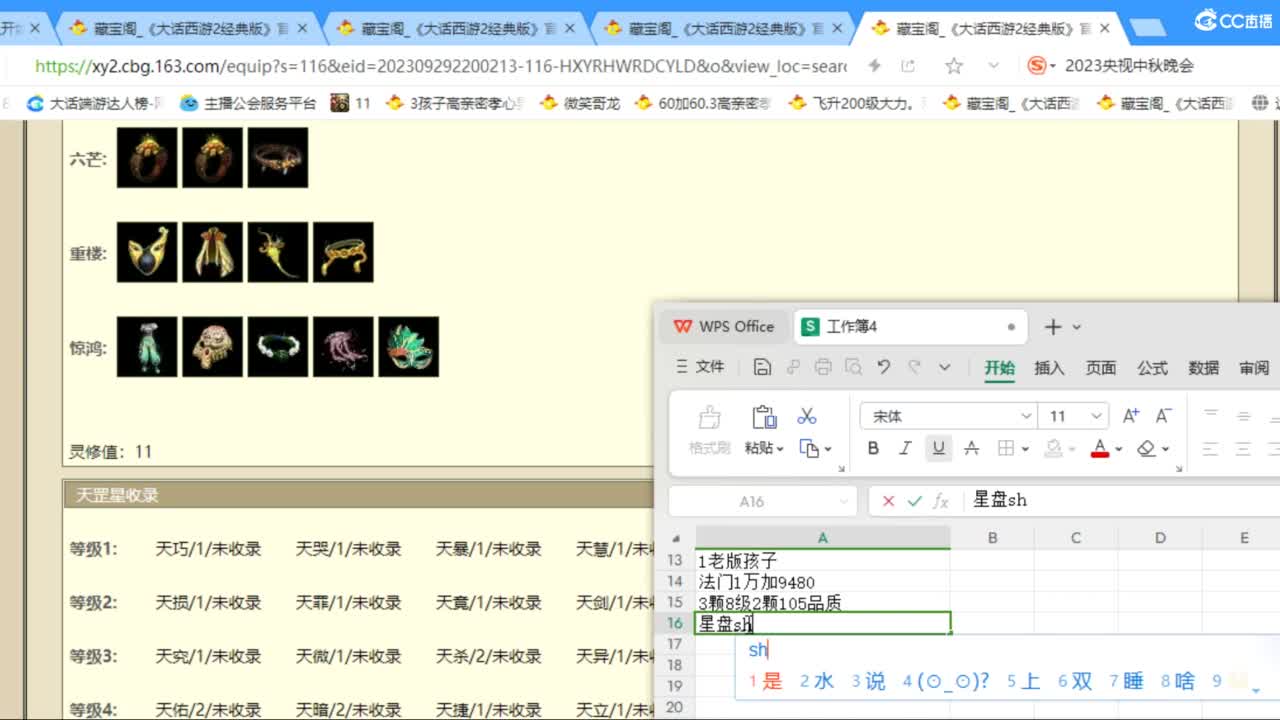Viewport: 1280px width, 720px height.
Task: Open dropdown arrow next to new tab plus
Action: coord(1077,327)
